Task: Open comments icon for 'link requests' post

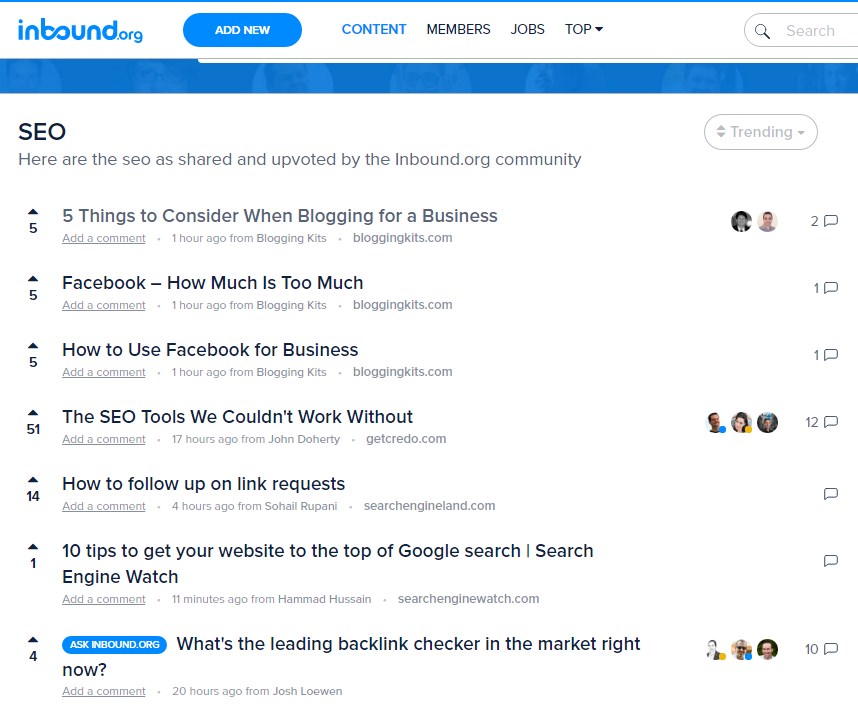Action: coord(831,494)
